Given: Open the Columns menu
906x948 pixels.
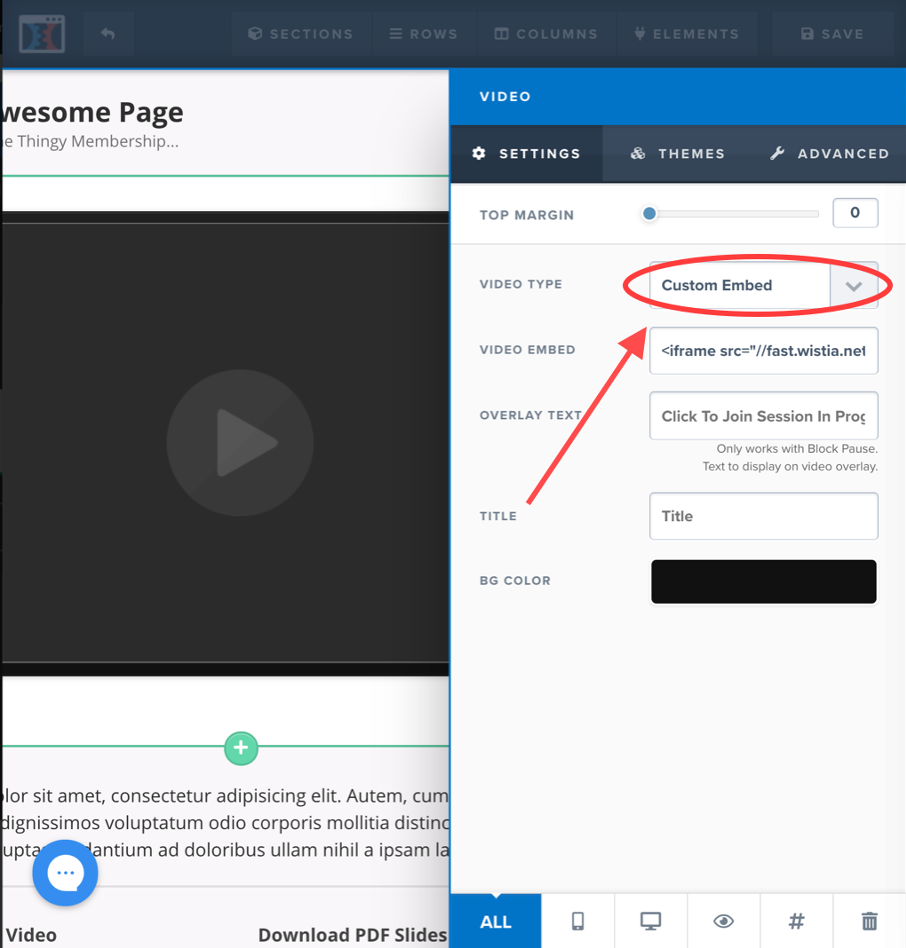Looking at the screenshot, I should pyautogui.click(x=546, y=34).
